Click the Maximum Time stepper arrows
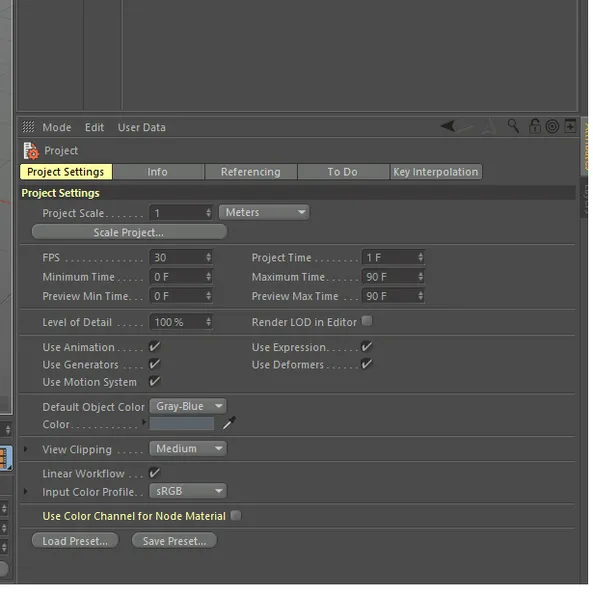This screenshot has width=593, height=596. point(420,277)
